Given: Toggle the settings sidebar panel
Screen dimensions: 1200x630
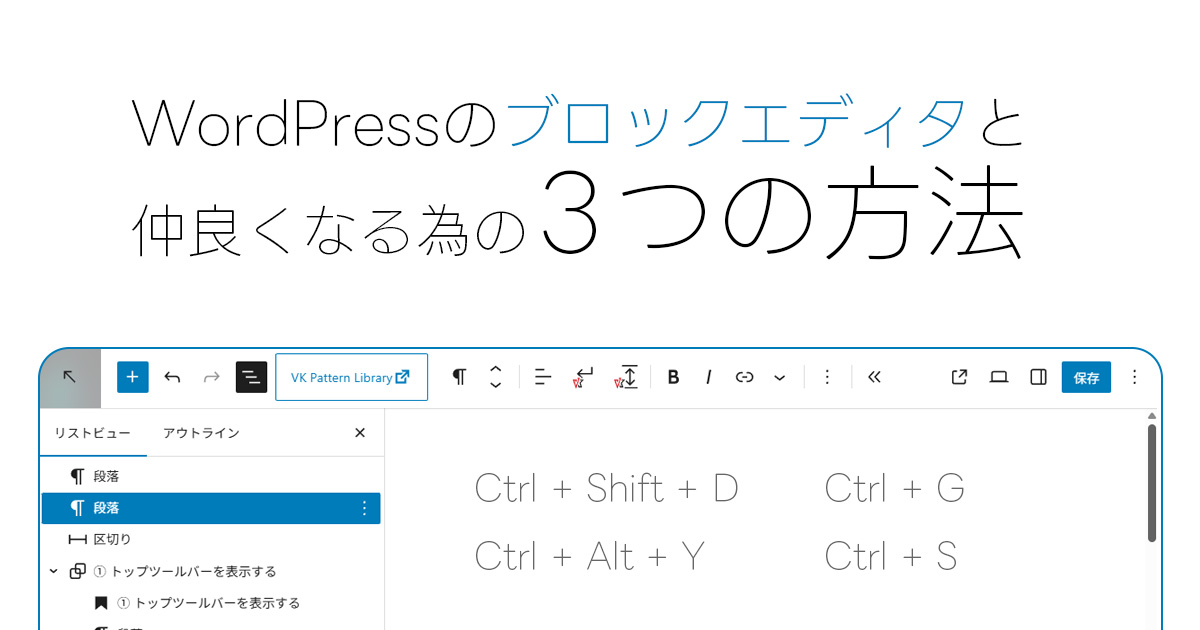Looking at the screenshot, I should [x=1037, y=377].
